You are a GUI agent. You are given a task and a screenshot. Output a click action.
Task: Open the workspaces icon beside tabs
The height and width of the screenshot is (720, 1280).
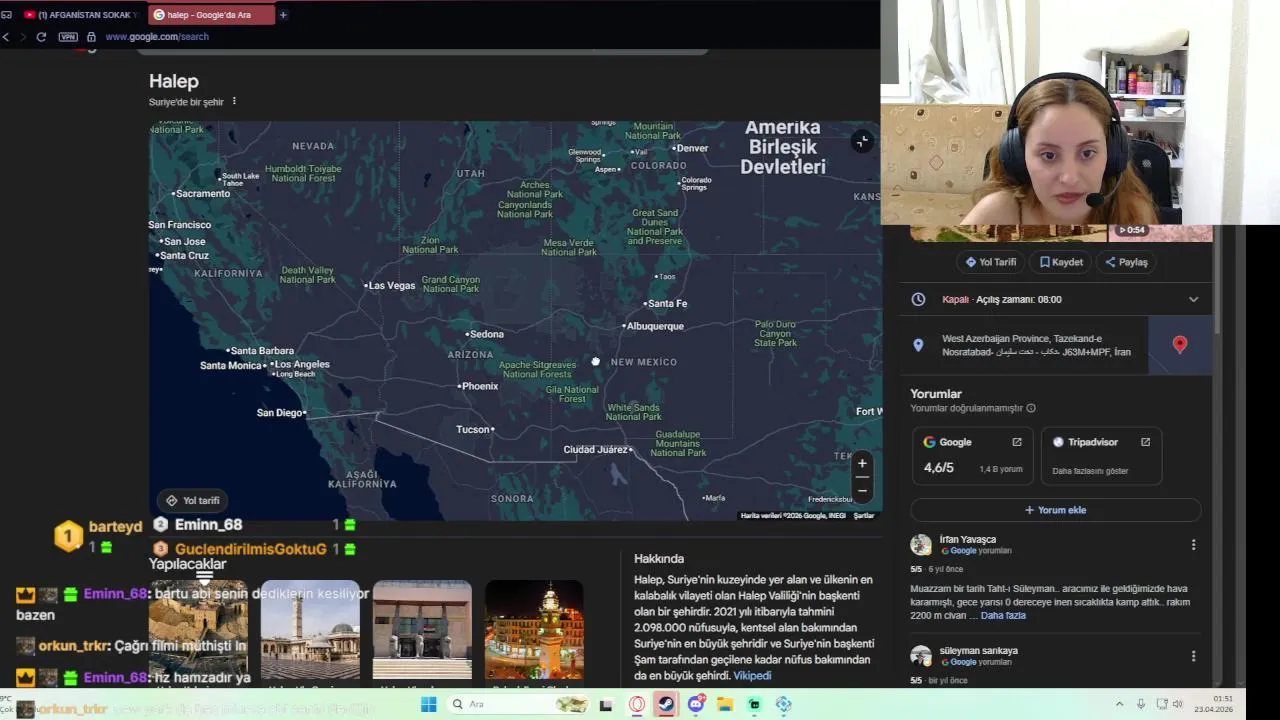pos(7,15)
